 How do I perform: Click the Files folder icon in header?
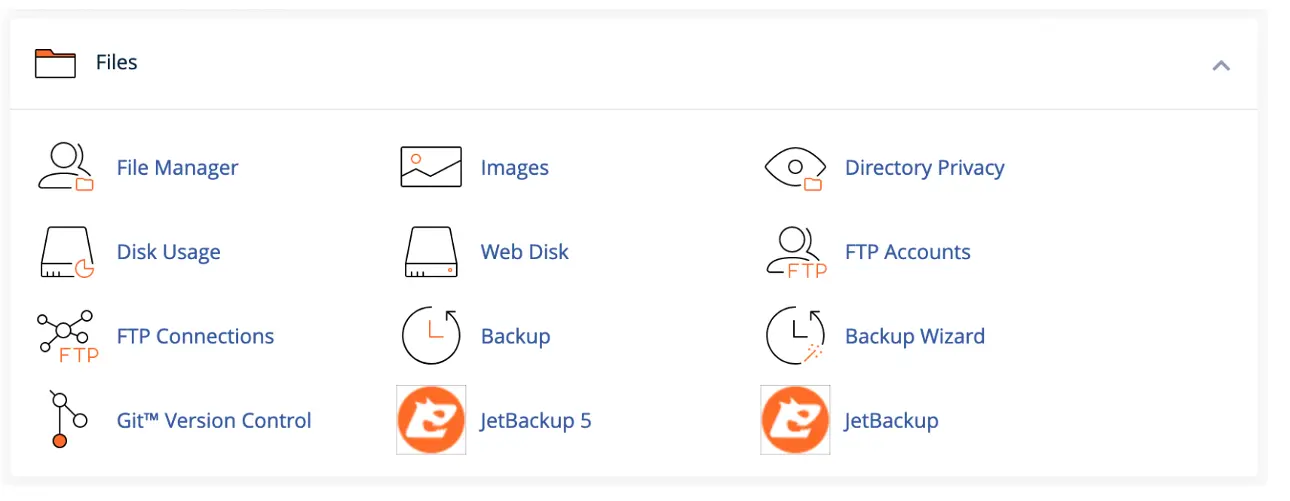pos(55,63)
